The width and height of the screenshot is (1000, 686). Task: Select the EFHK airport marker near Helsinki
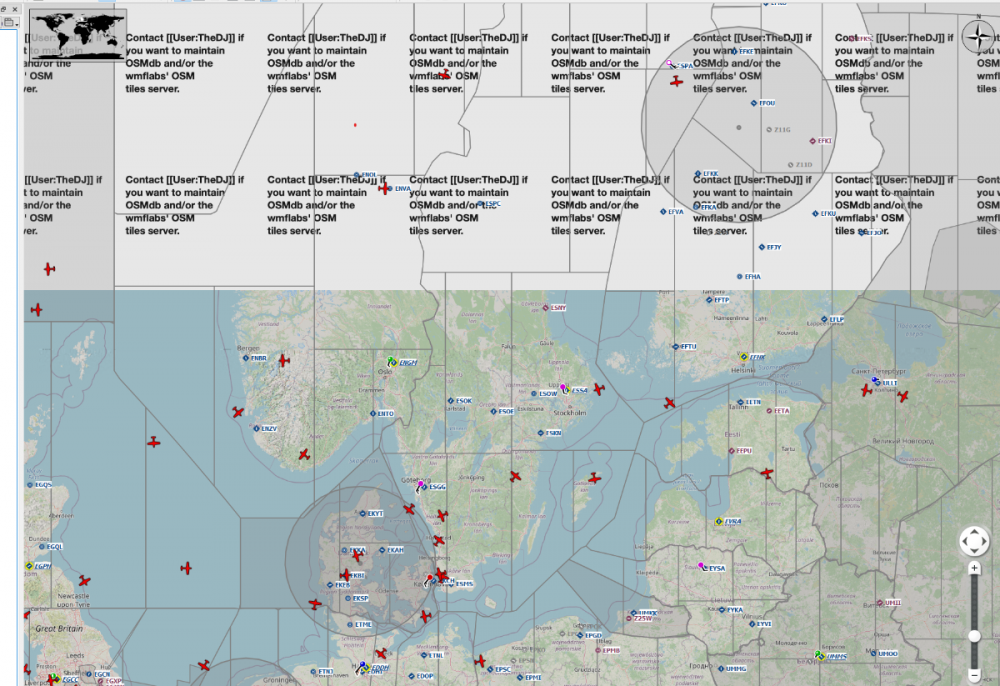coord(743,357)
